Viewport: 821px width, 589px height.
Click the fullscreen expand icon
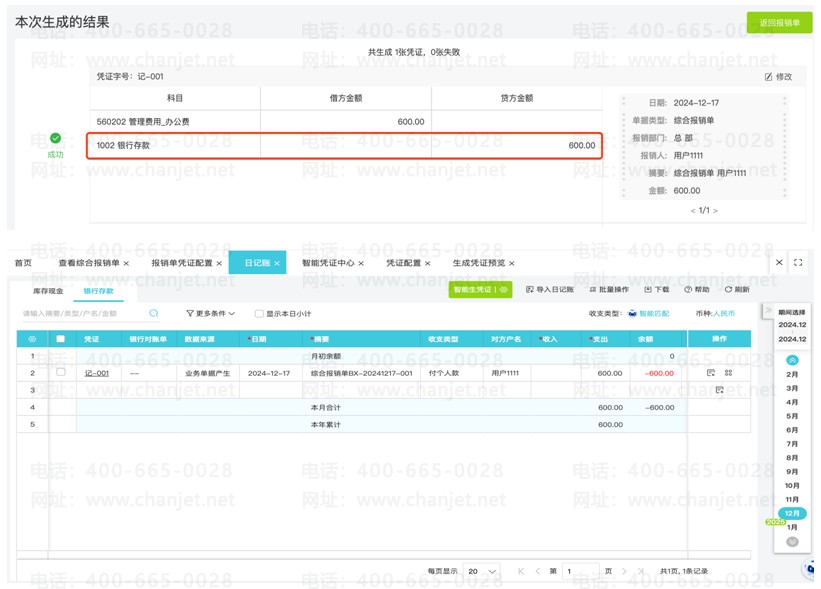click(798, 263)
